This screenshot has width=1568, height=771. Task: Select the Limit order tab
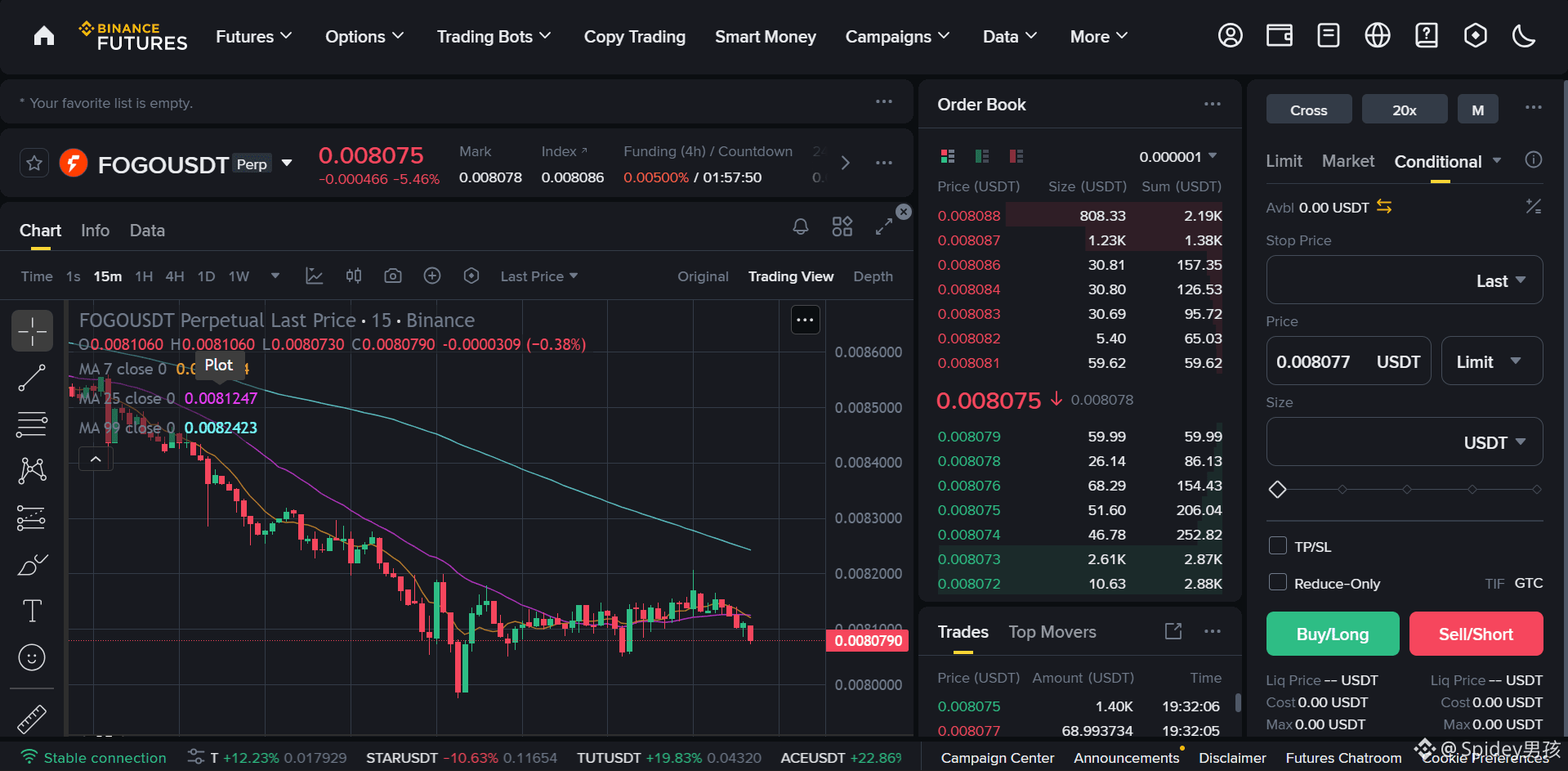(1284, 161)
